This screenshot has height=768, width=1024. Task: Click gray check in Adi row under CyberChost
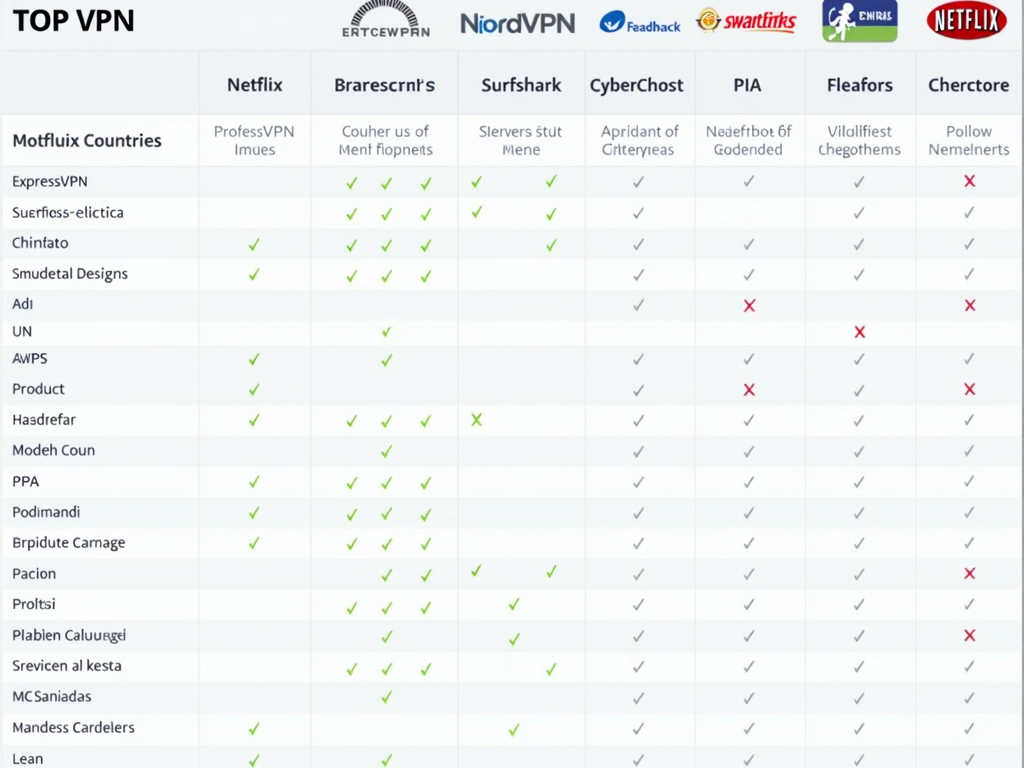point(638,305)
